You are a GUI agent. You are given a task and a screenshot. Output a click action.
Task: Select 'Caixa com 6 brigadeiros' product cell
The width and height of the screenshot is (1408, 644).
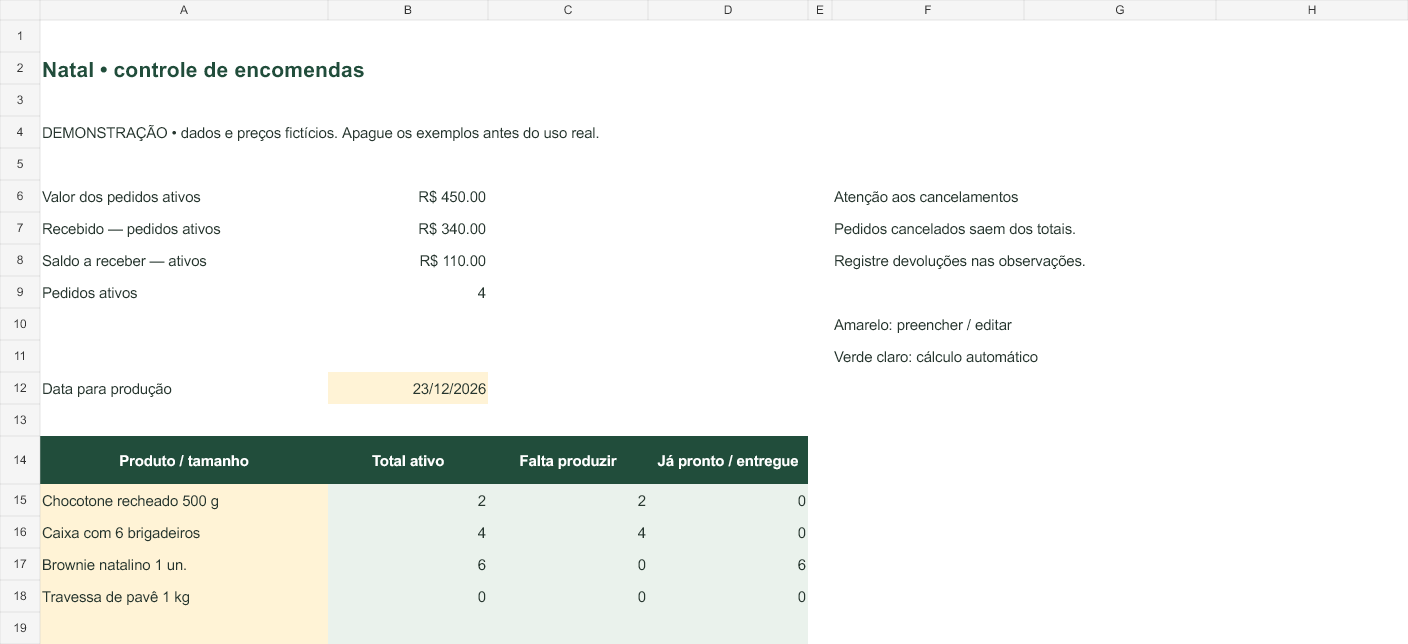(x=184, y=532)
